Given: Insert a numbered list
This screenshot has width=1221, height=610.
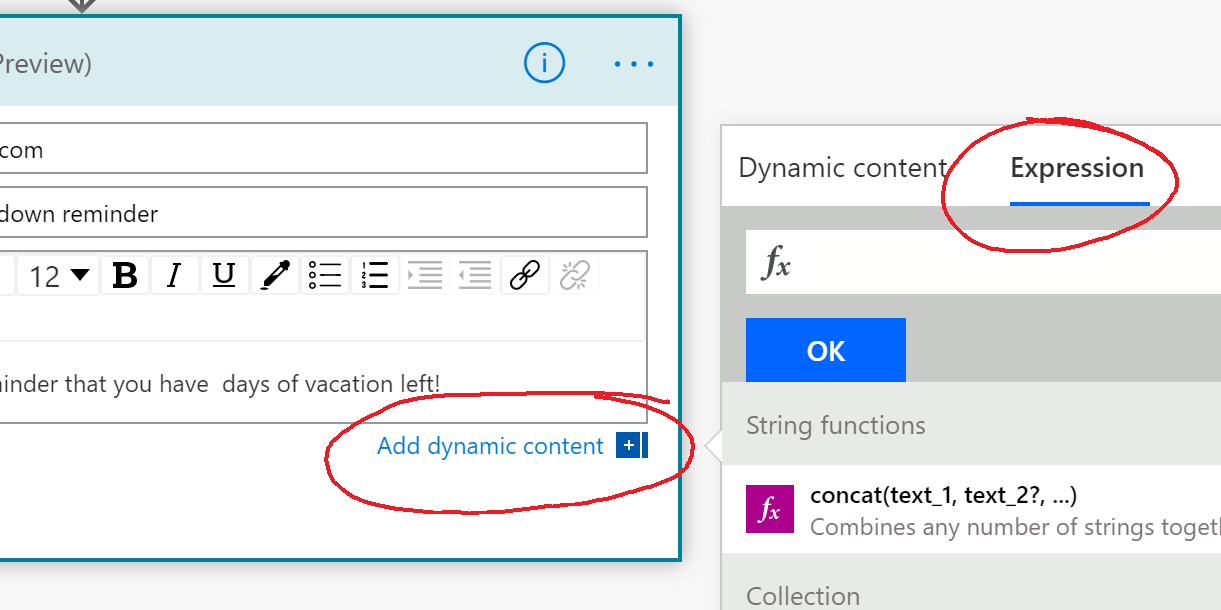Looking at the screenshot, I should [x=374, y=276].
